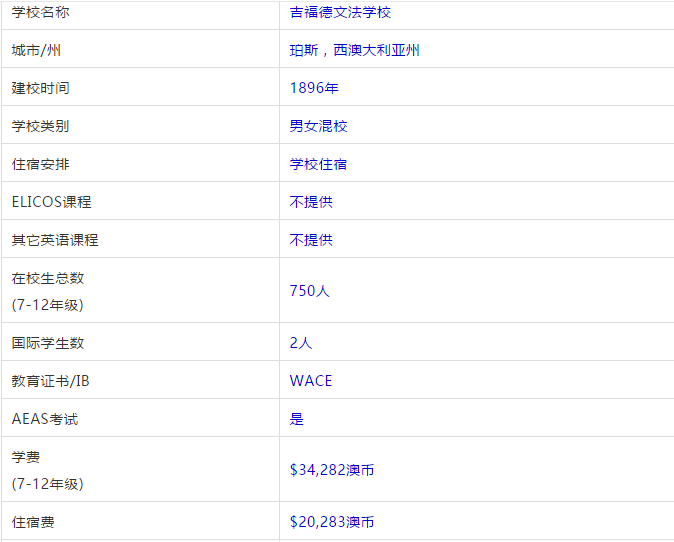Screen dimensions: 674x542
Task: Click the 学校名称 label cell
Action: coord(41,12)
